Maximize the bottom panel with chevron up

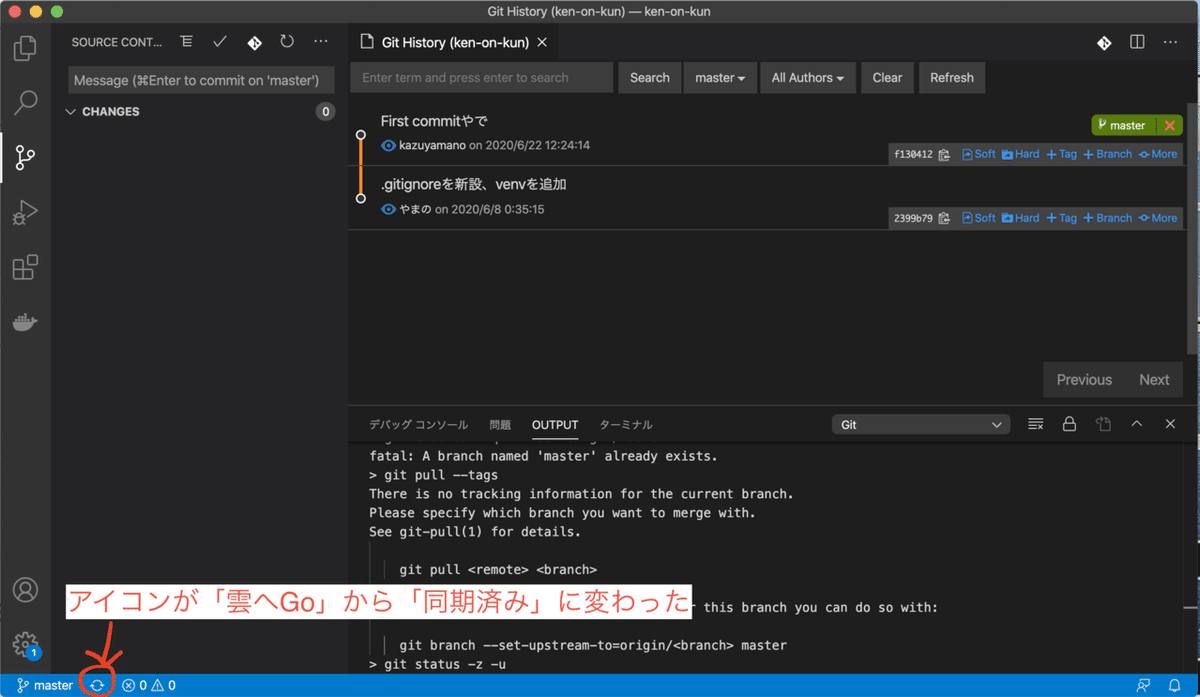(x=1136, y=424)
